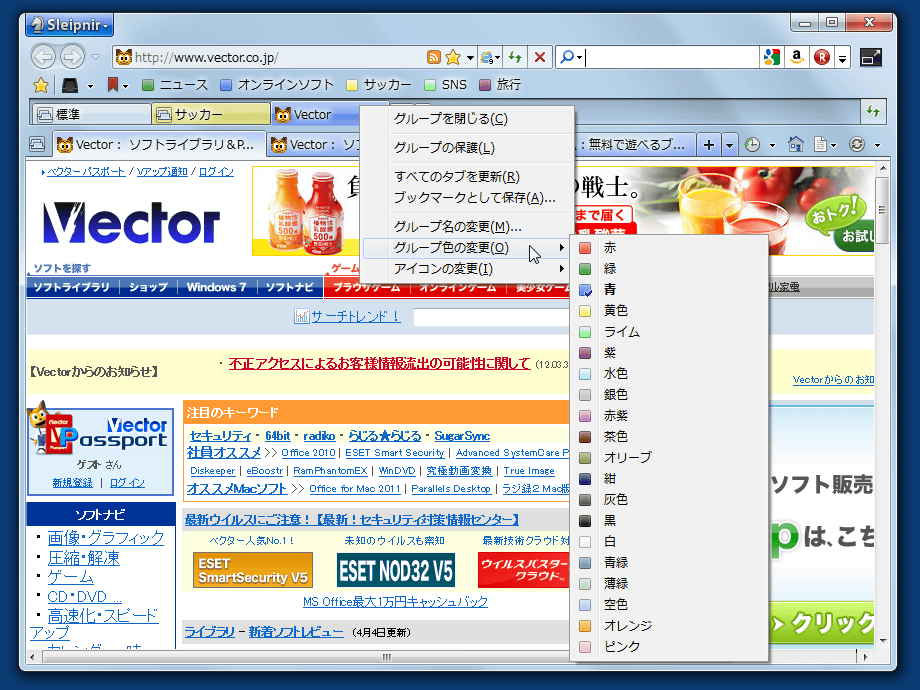Click the full screen toggle icon
920x690 pixels.
[871, 57]
